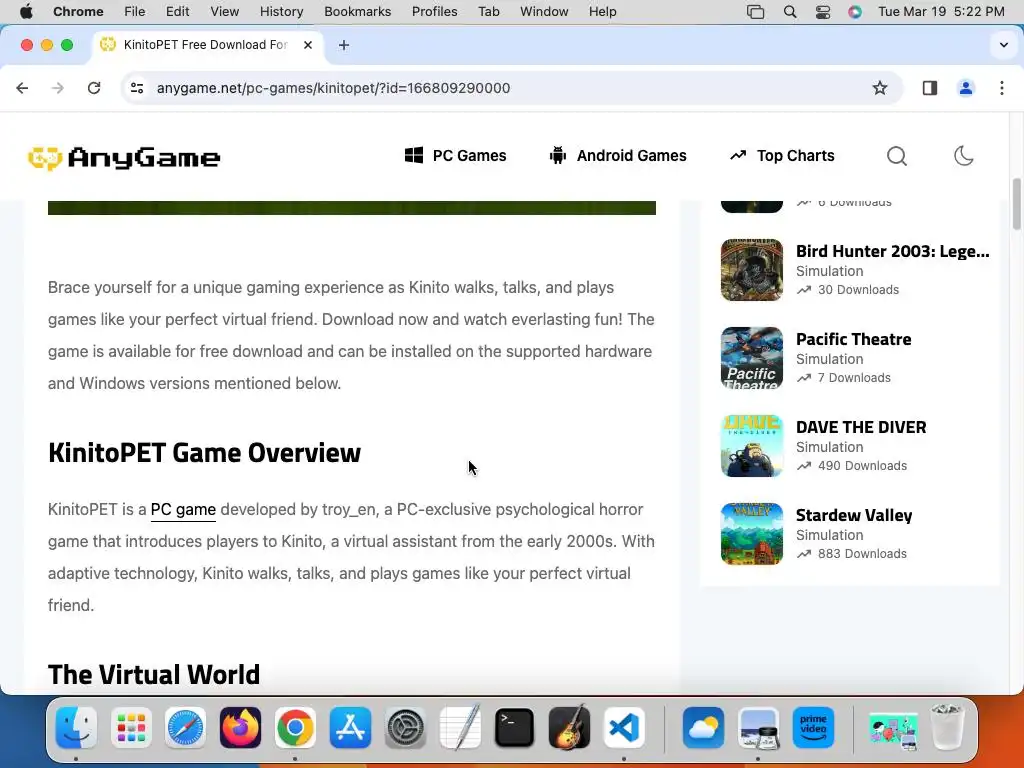Screen dimensions: 1024x768
Task: Reload the page
Action: pyautogui.click(x=94, y=88)
